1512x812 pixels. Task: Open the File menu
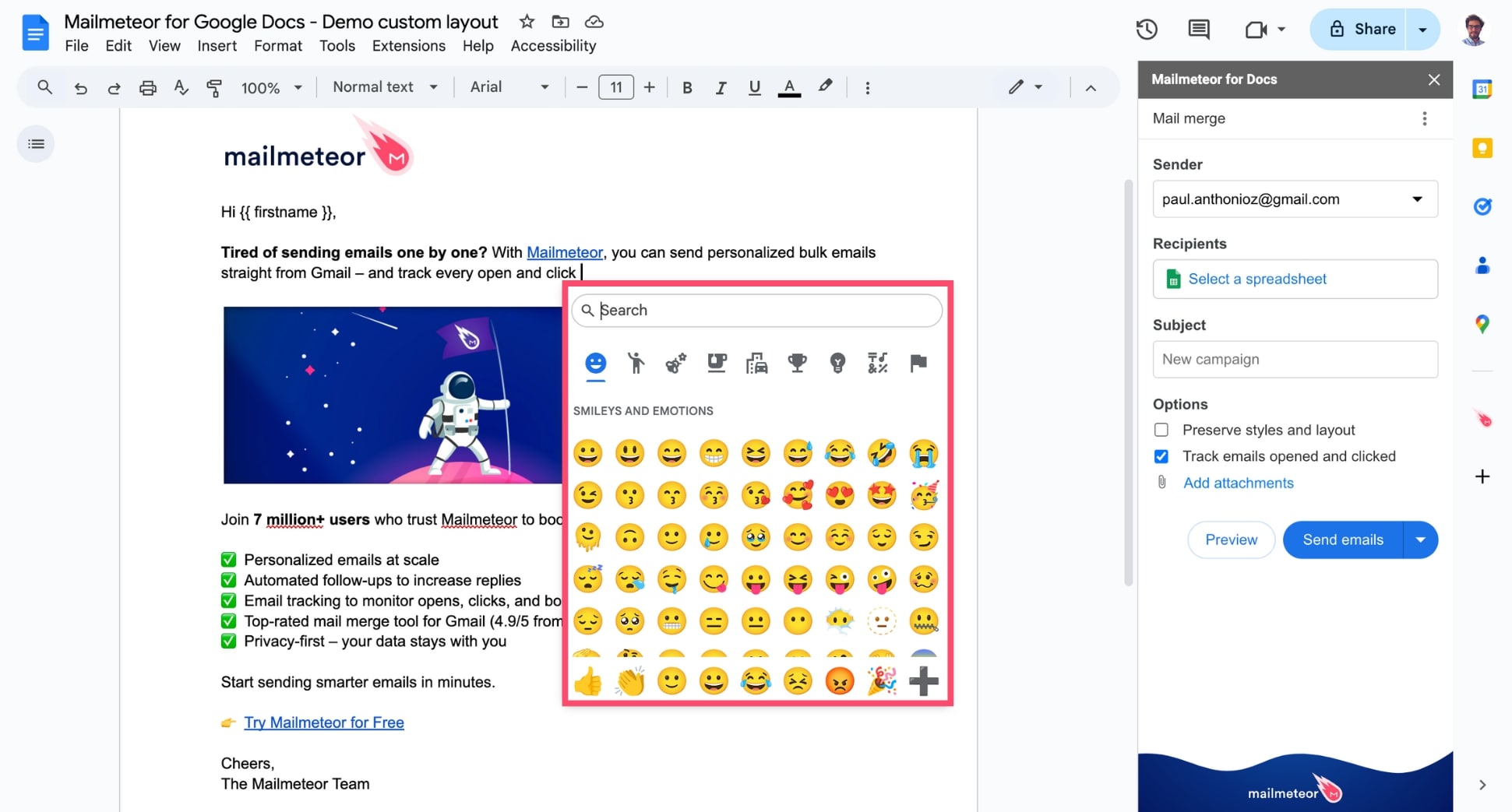76,46
